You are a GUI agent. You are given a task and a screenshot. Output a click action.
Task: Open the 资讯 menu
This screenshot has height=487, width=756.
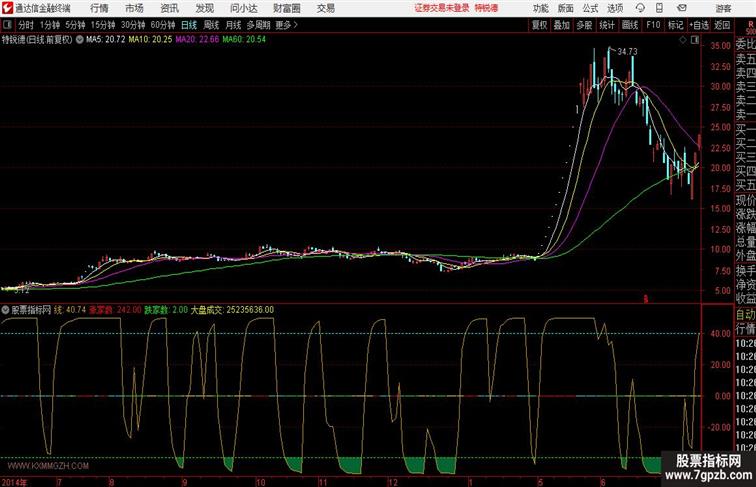click(170, 8)
